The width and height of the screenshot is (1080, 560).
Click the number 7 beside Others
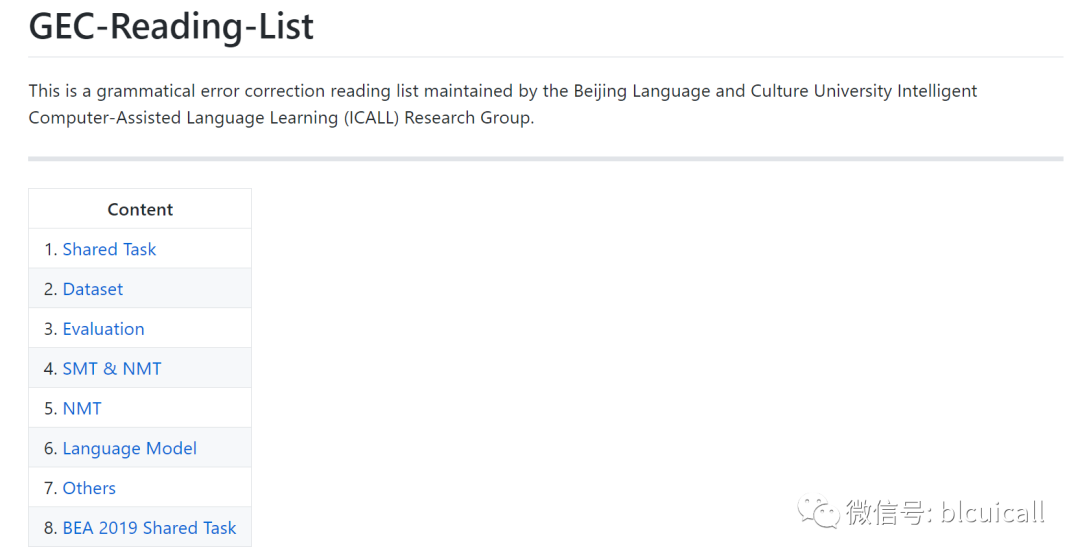click(50, 488)
